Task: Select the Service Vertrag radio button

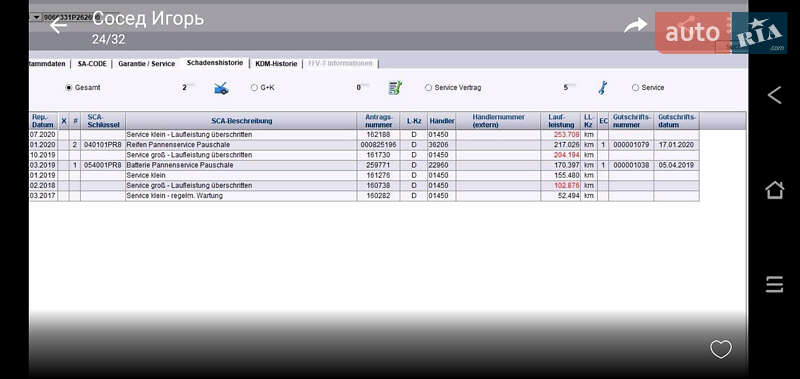Action: [428, 88]
